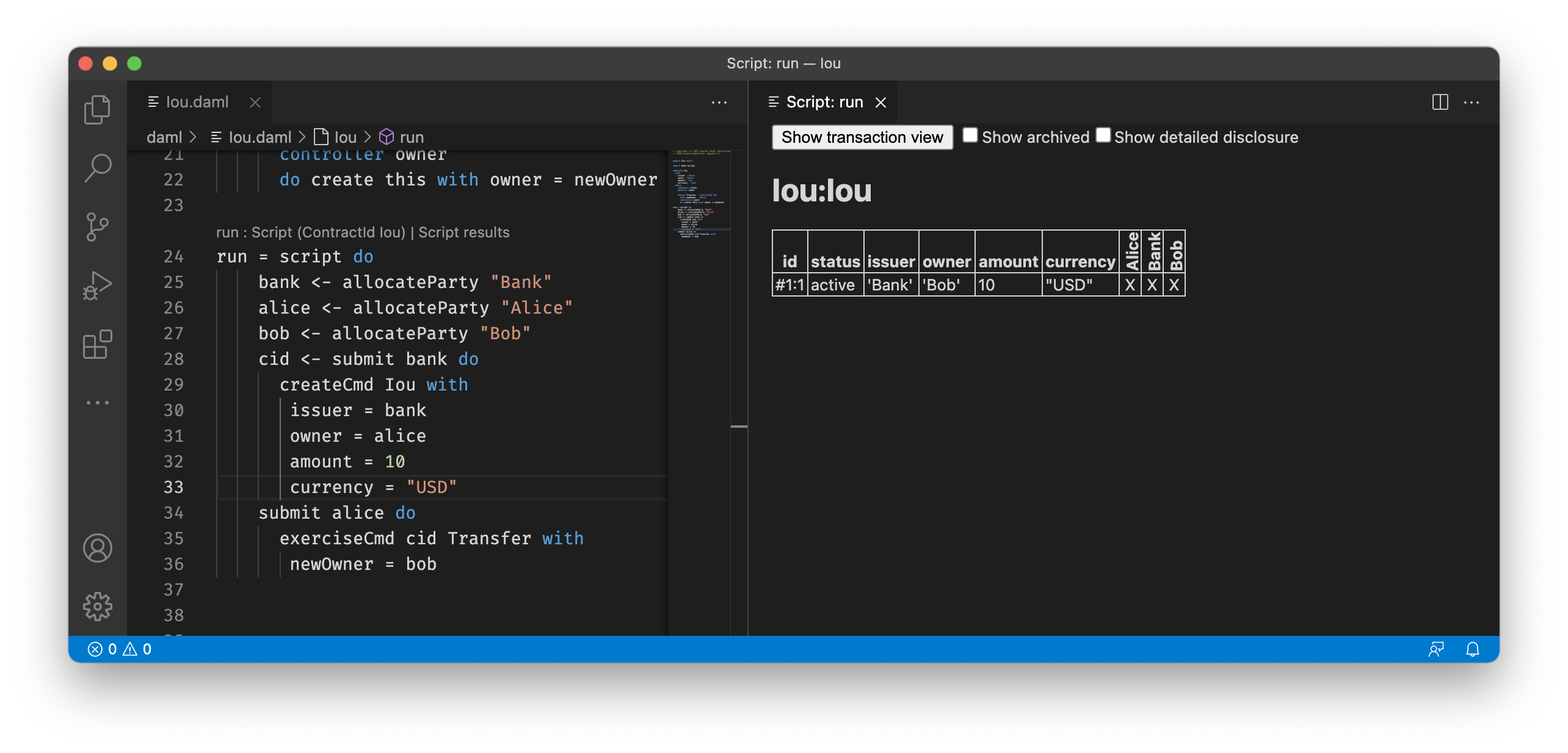The image size is (1568, 753).
Task: Open the Run and Debug view
Action: [x=97, y=286]
